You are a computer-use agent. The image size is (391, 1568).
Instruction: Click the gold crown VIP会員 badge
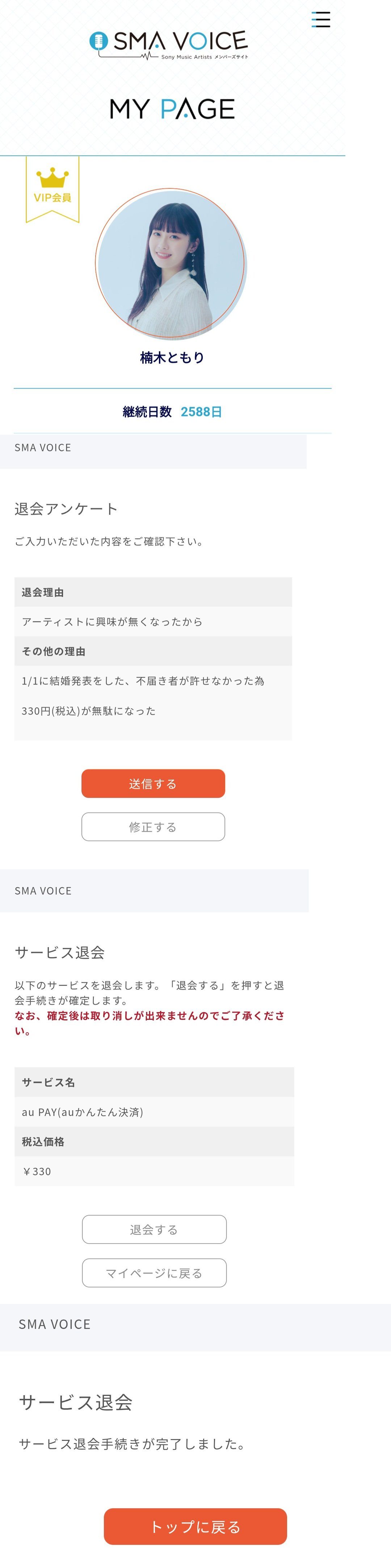click(x=52, y=188)
